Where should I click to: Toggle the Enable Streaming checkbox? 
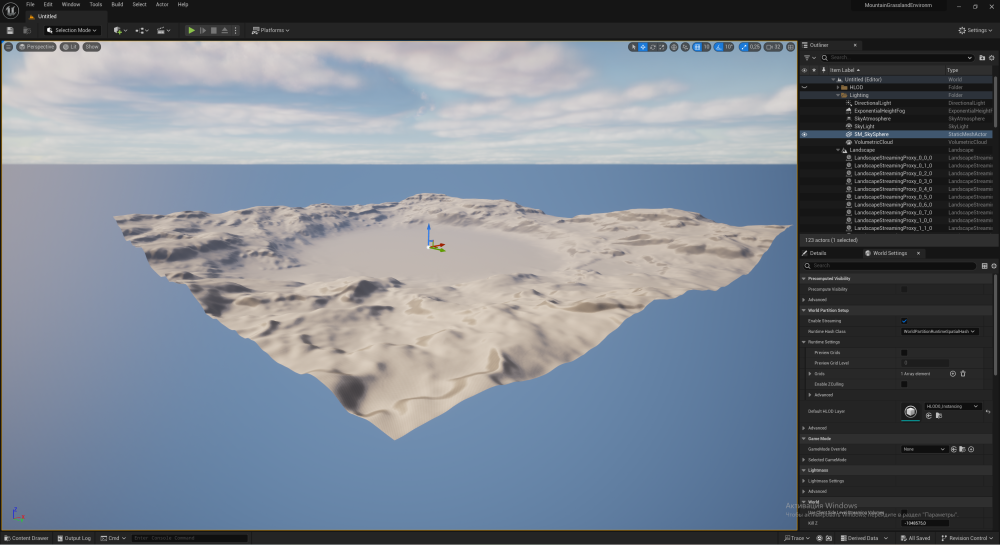904,321
